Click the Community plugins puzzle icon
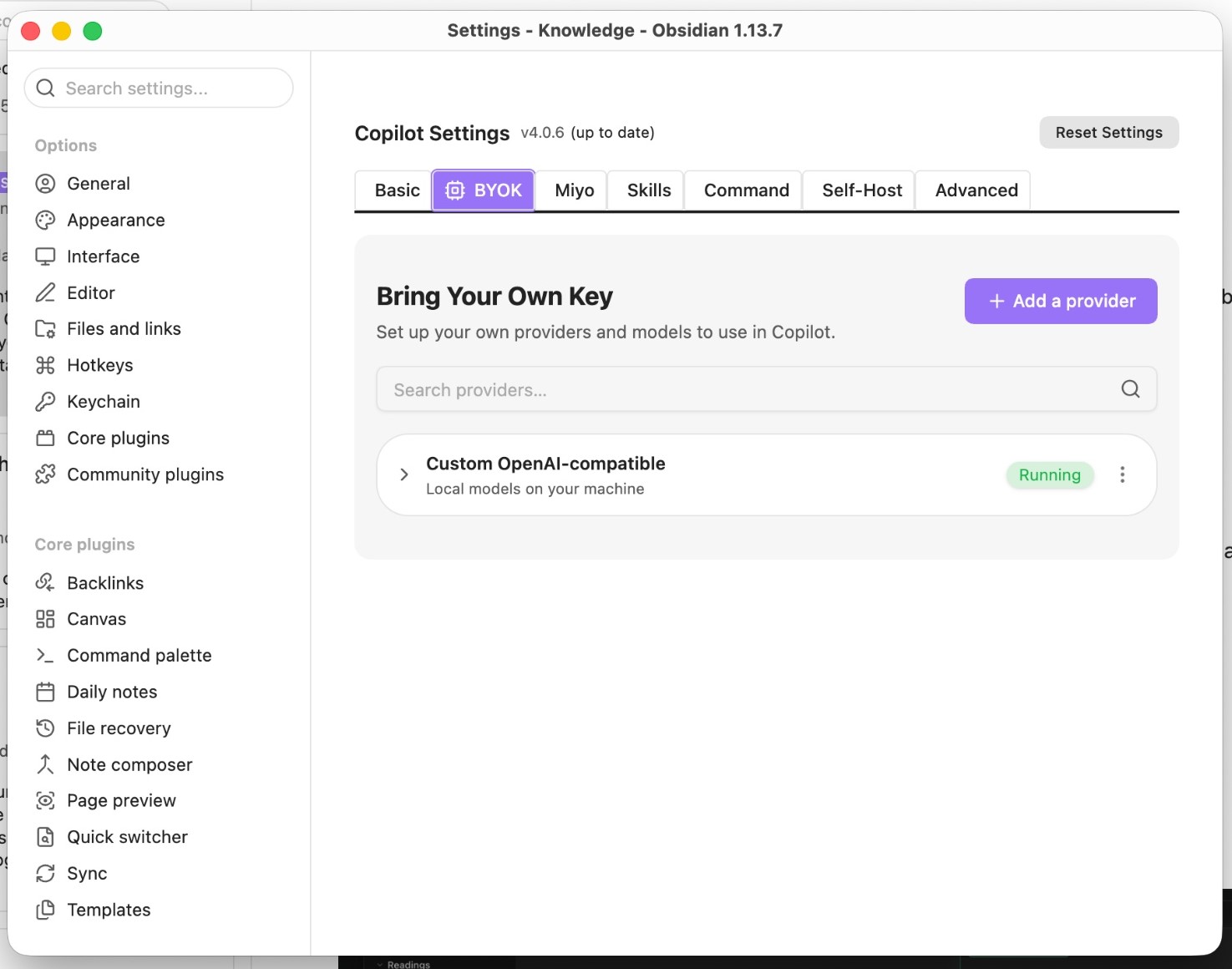 pyautogui.click(x=45, y=474)
